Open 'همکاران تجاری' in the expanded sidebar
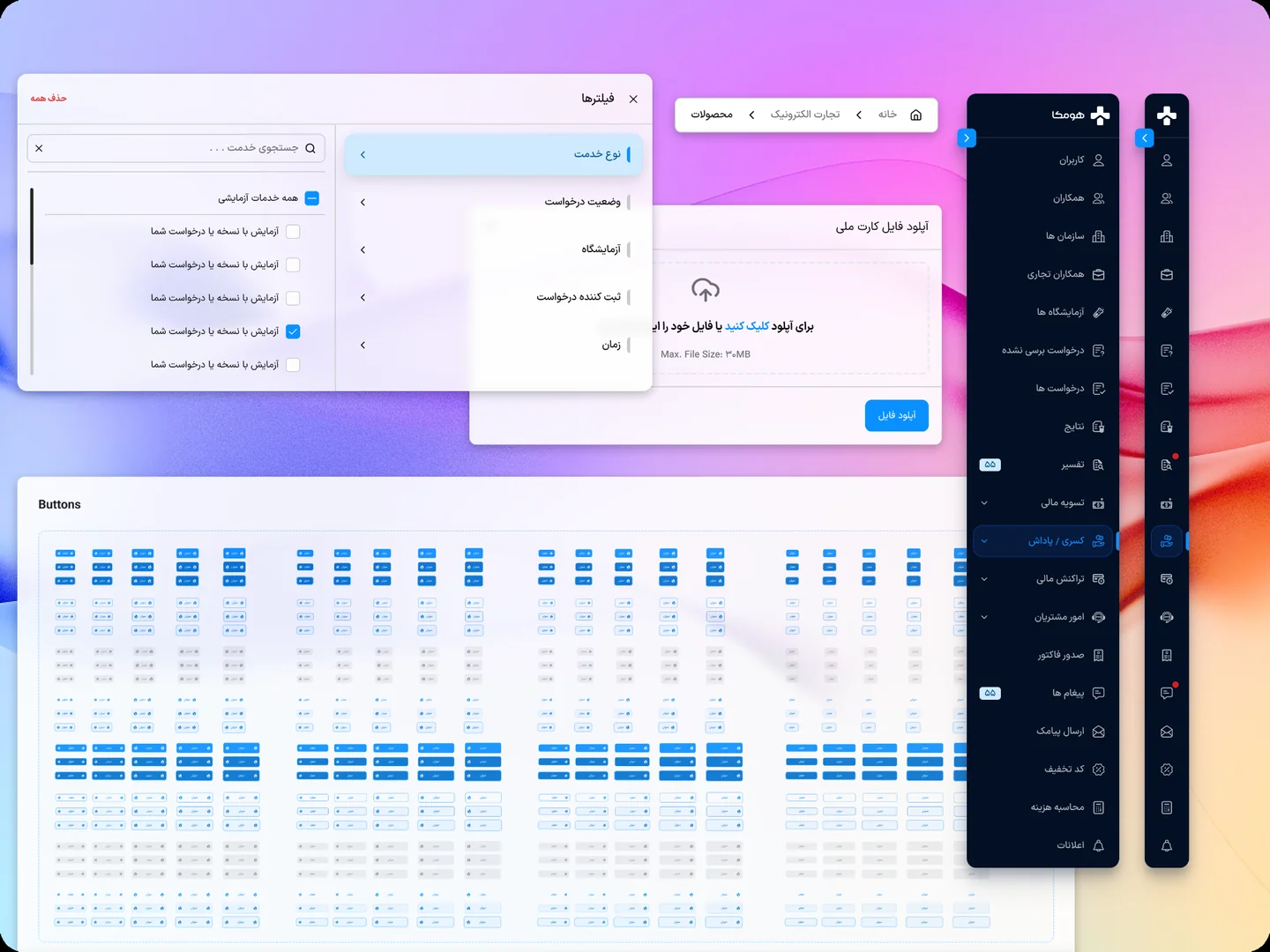Viewport: 1270px width, 952px height. tap(1042, 274)
